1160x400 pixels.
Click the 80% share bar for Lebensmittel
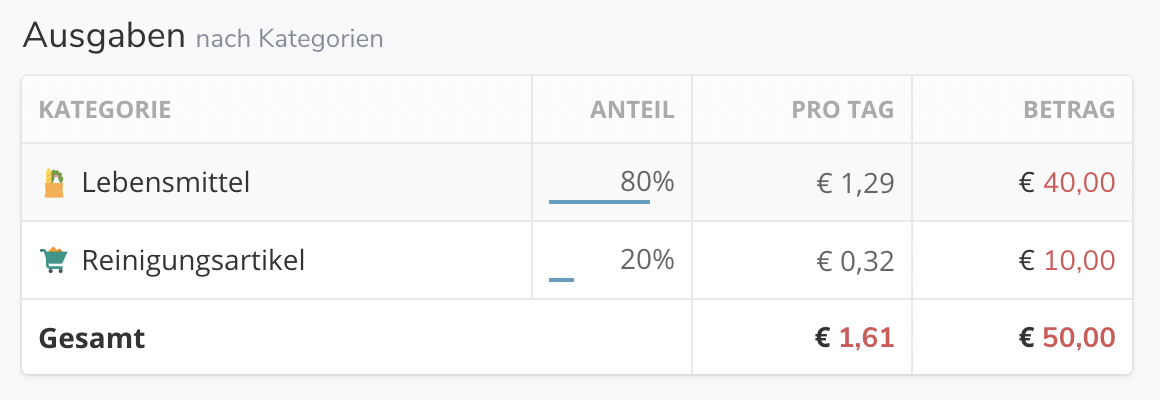pos(599,201)
